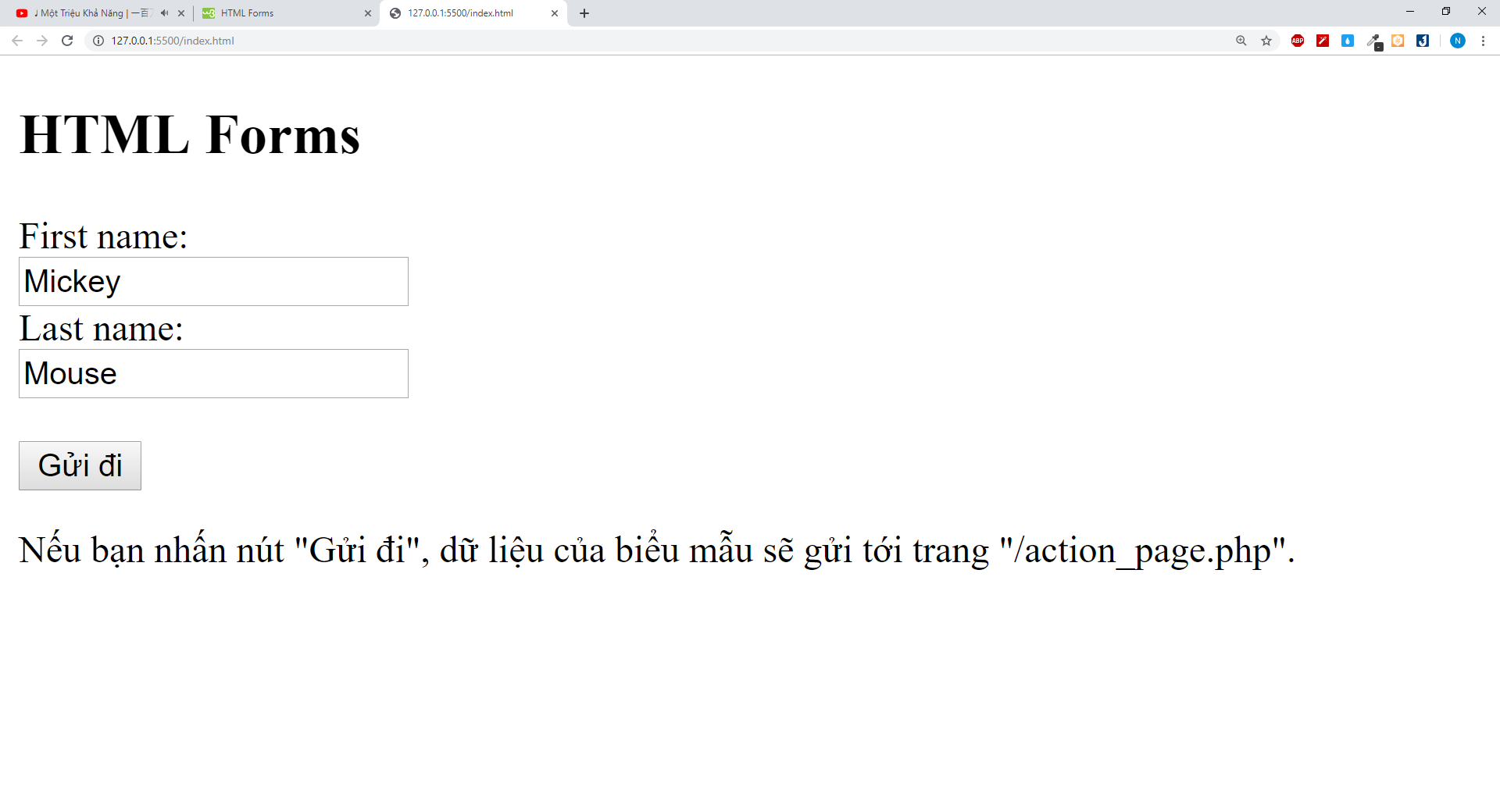This screenshot has width=1500, height=812.
Task: Click the site information icon
Action: (x=98, y=41)
